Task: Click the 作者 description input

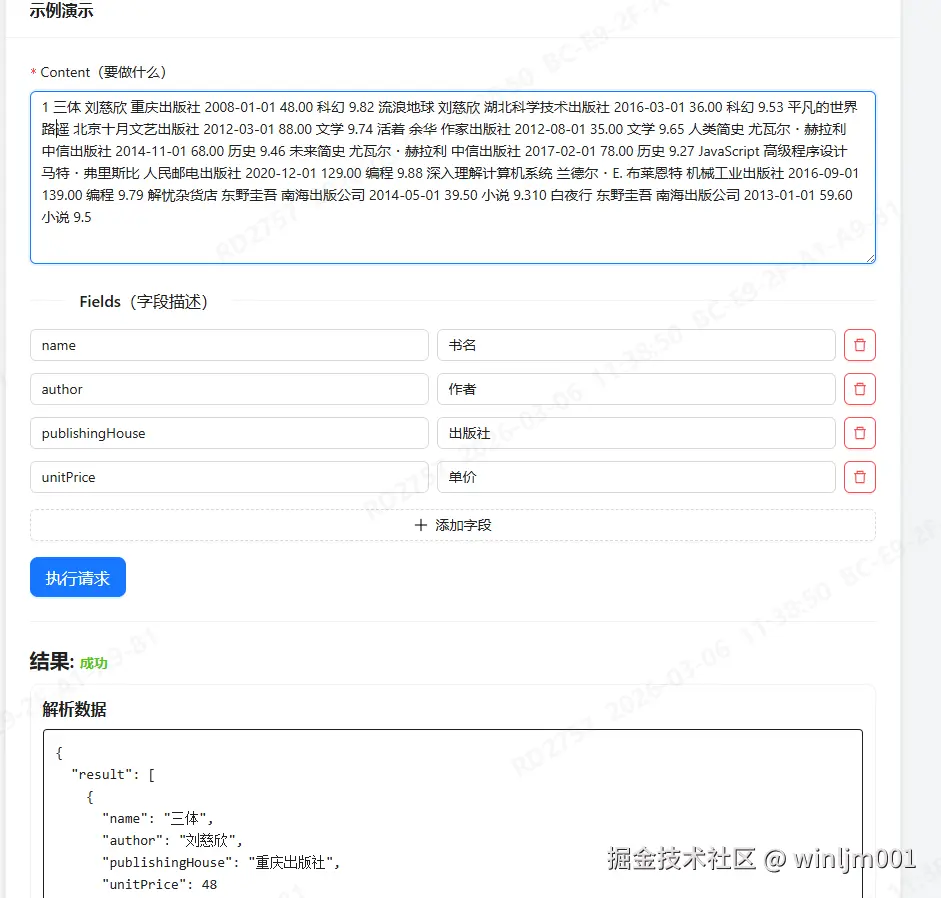Action: click(x=636, y=389)
